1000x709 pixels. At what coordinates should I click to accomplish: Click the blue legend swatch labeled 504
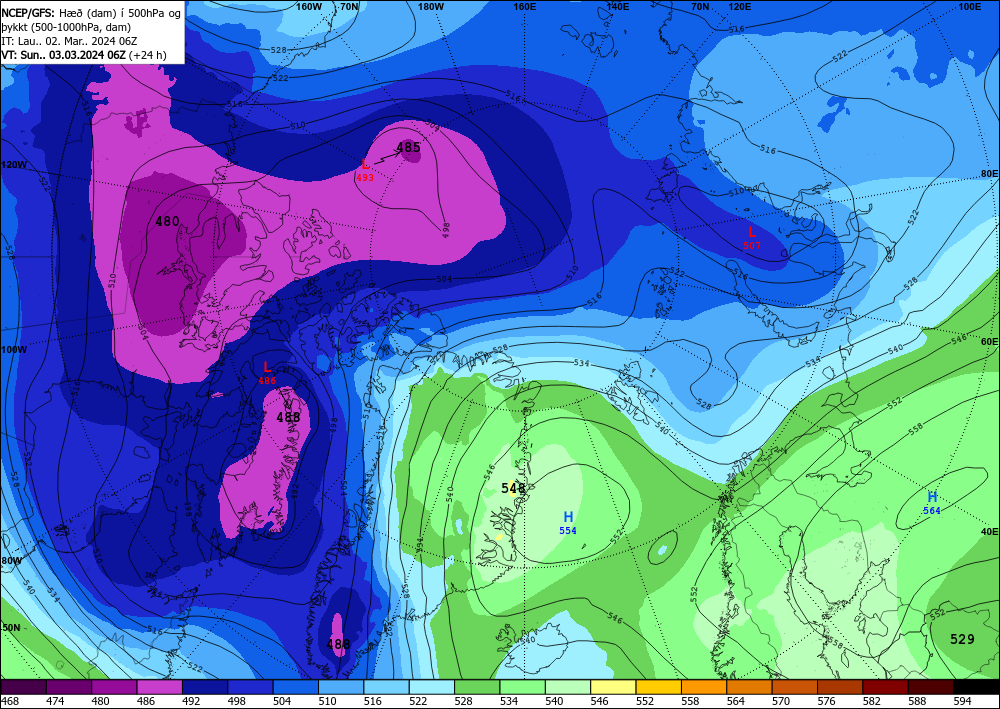[296, 687]
